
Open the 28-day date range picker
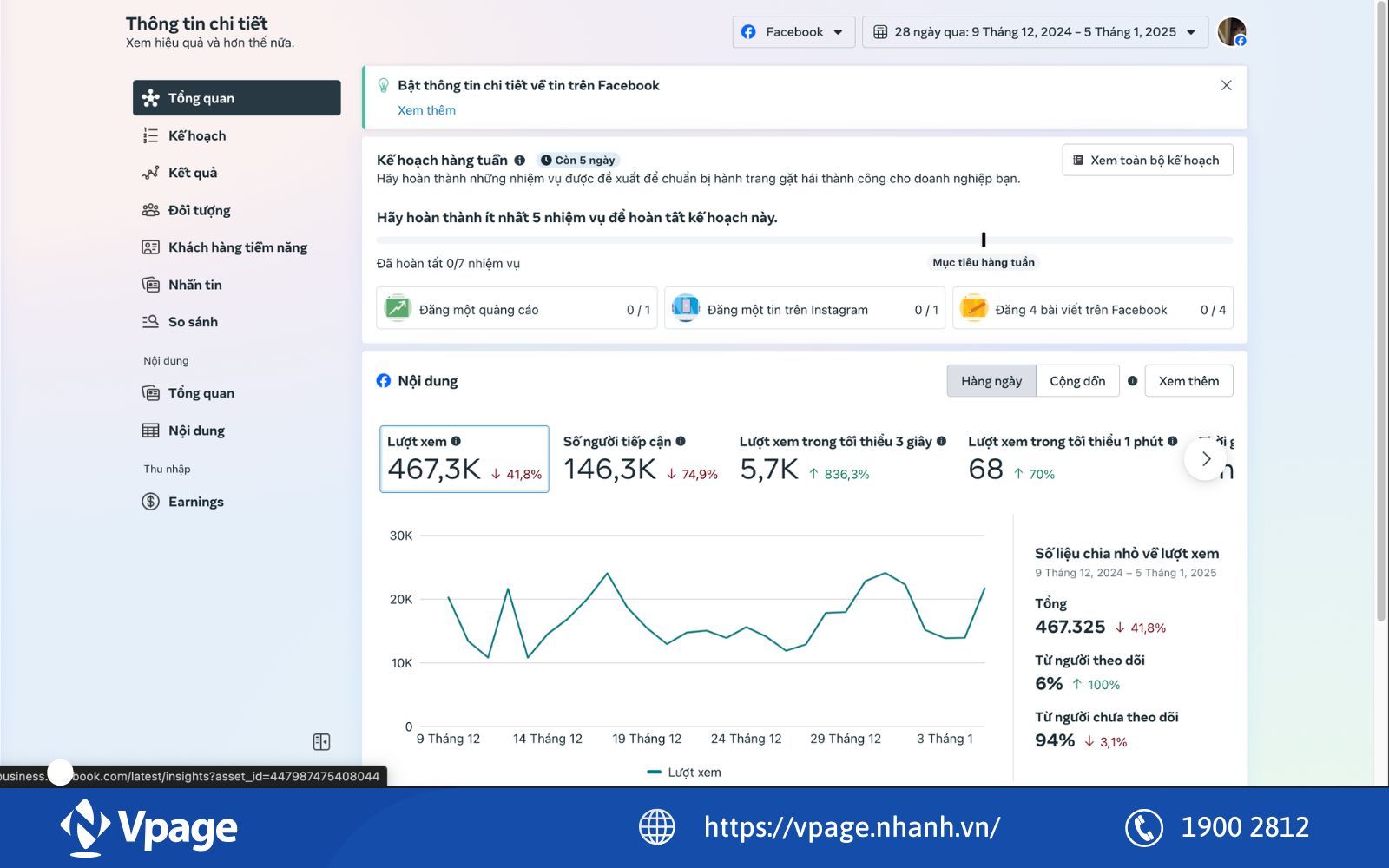coord(1035,32)
